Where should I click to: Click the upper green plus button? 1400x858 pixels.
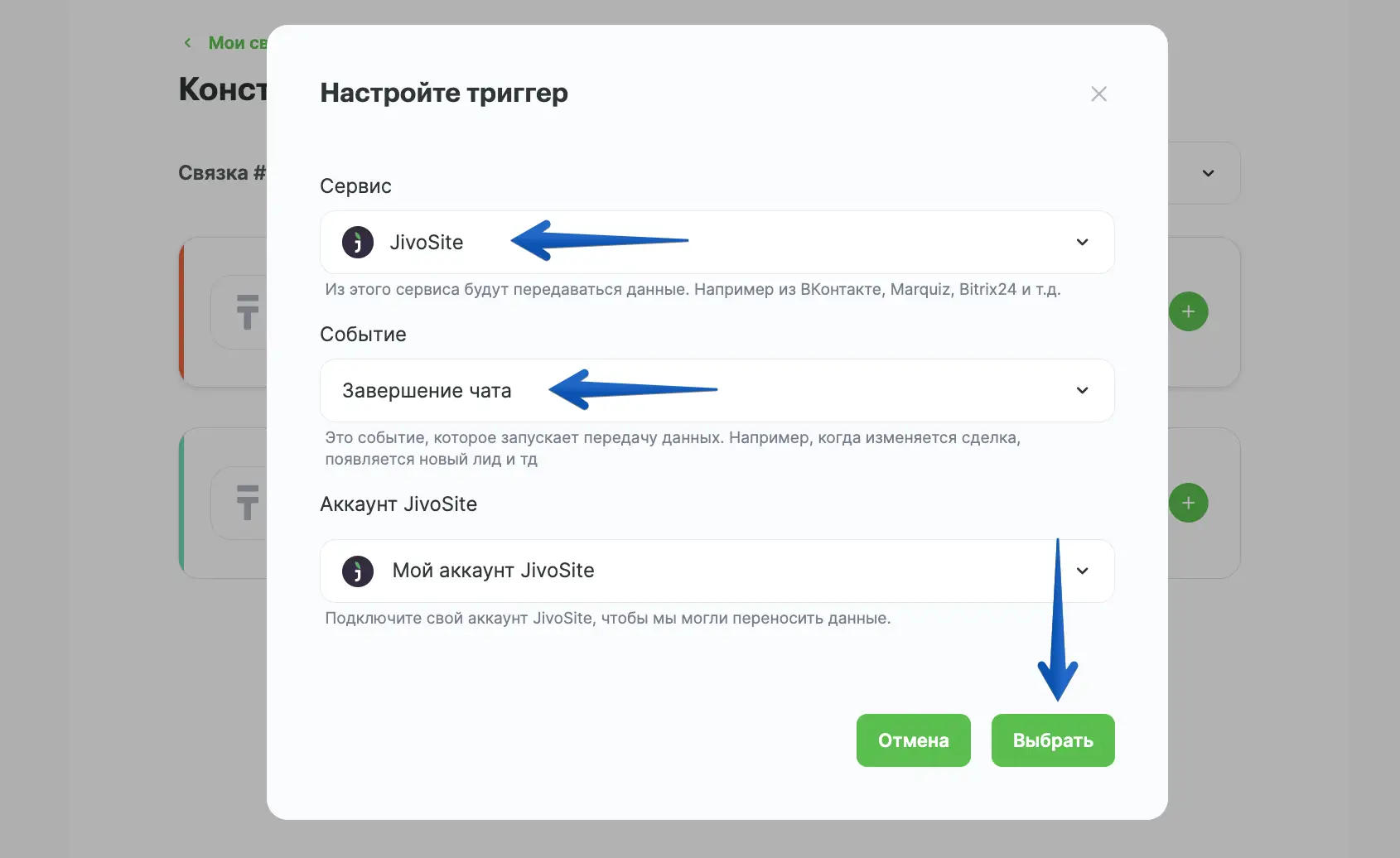(1188, 312)
